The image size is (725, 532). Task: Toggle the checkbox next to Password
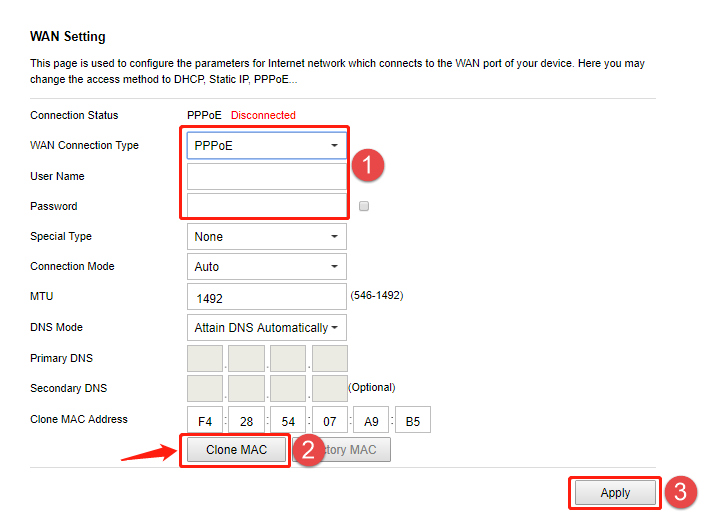coord(364,207)
